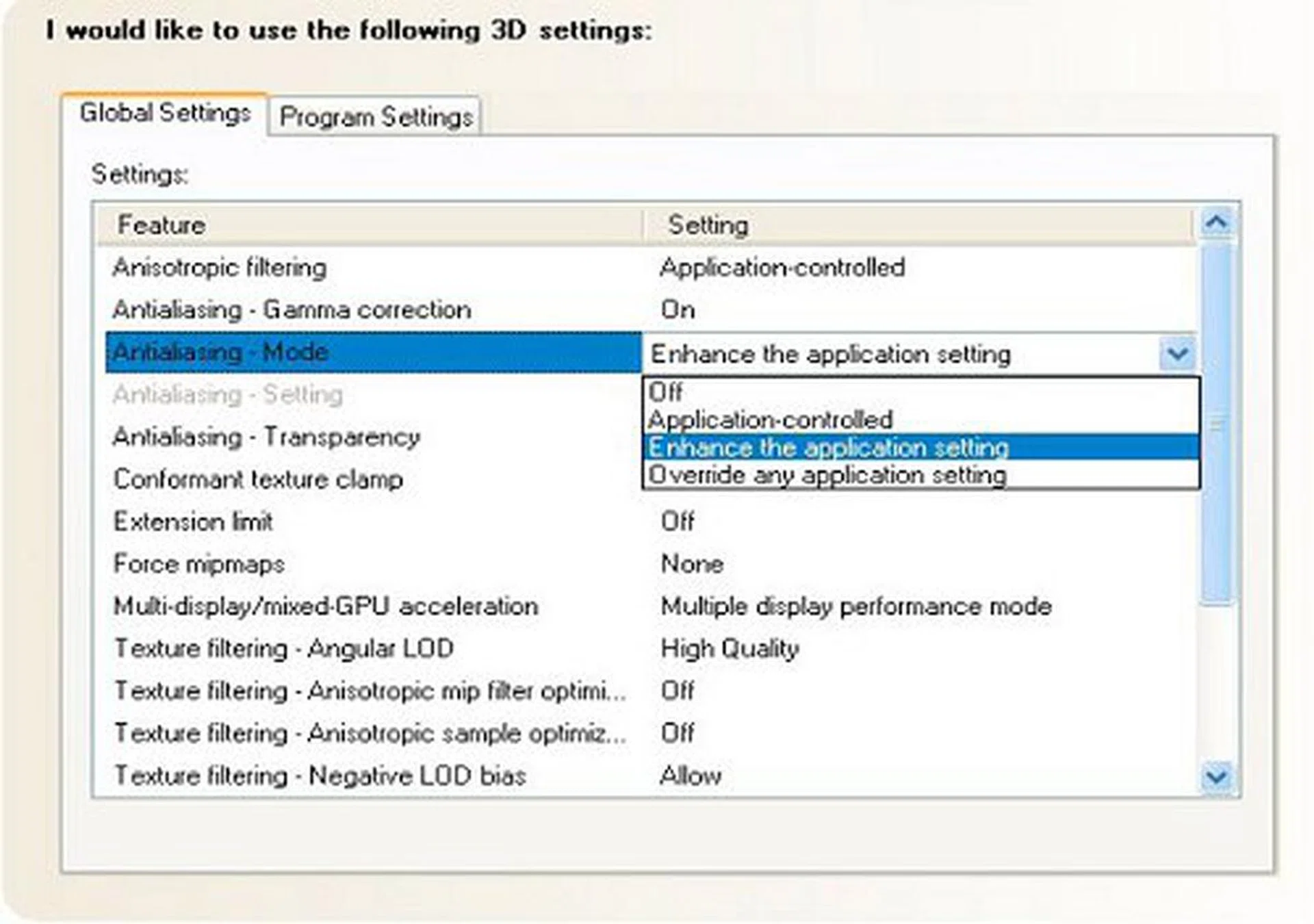Image resolution: width=1314 pixels, height=924 pixels.
Task: Select Antialiasing - Gamma correction row
Action: 292,310
